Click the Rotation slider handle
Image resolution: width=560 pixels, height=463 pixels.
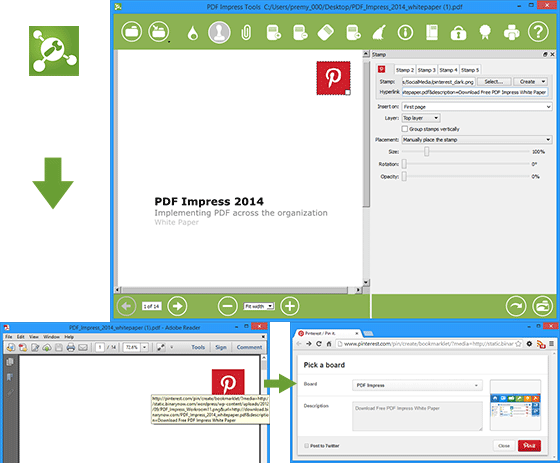404,164
